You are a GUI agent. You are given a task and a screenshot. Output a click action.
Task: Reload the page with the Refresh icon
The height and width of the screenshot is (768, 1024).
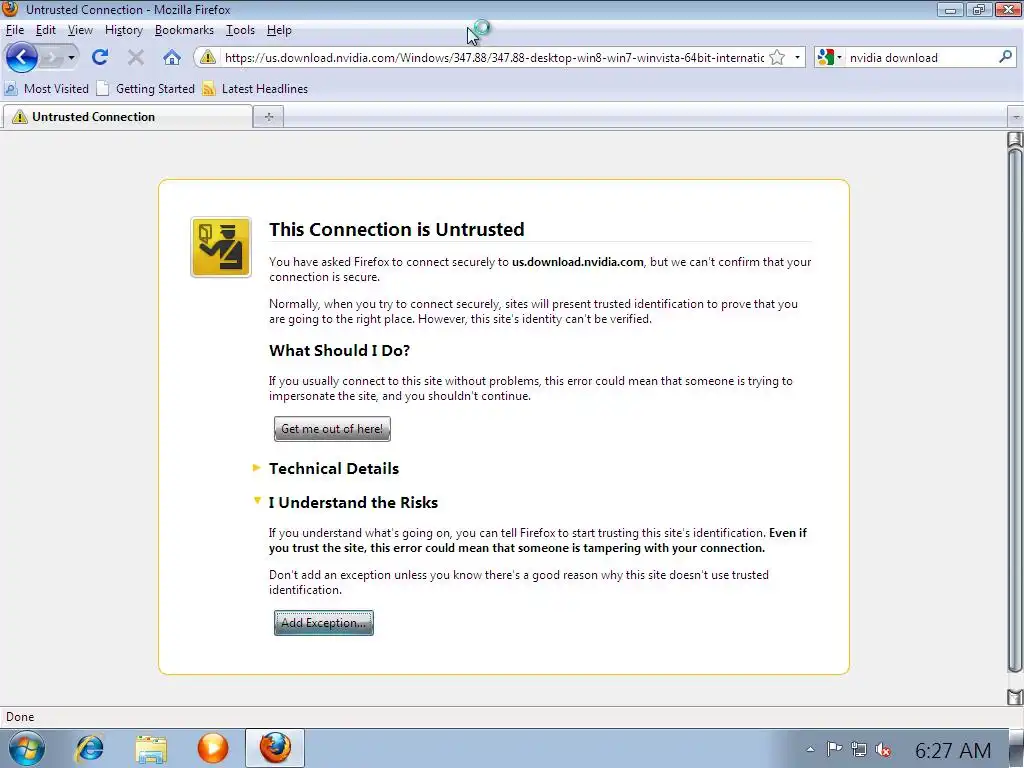pos(100,57)
